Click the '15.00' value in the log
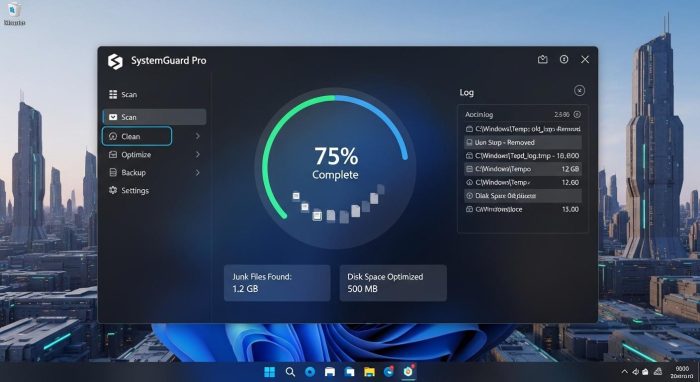This screenshot has height=382, width=700. pos(570,209)
